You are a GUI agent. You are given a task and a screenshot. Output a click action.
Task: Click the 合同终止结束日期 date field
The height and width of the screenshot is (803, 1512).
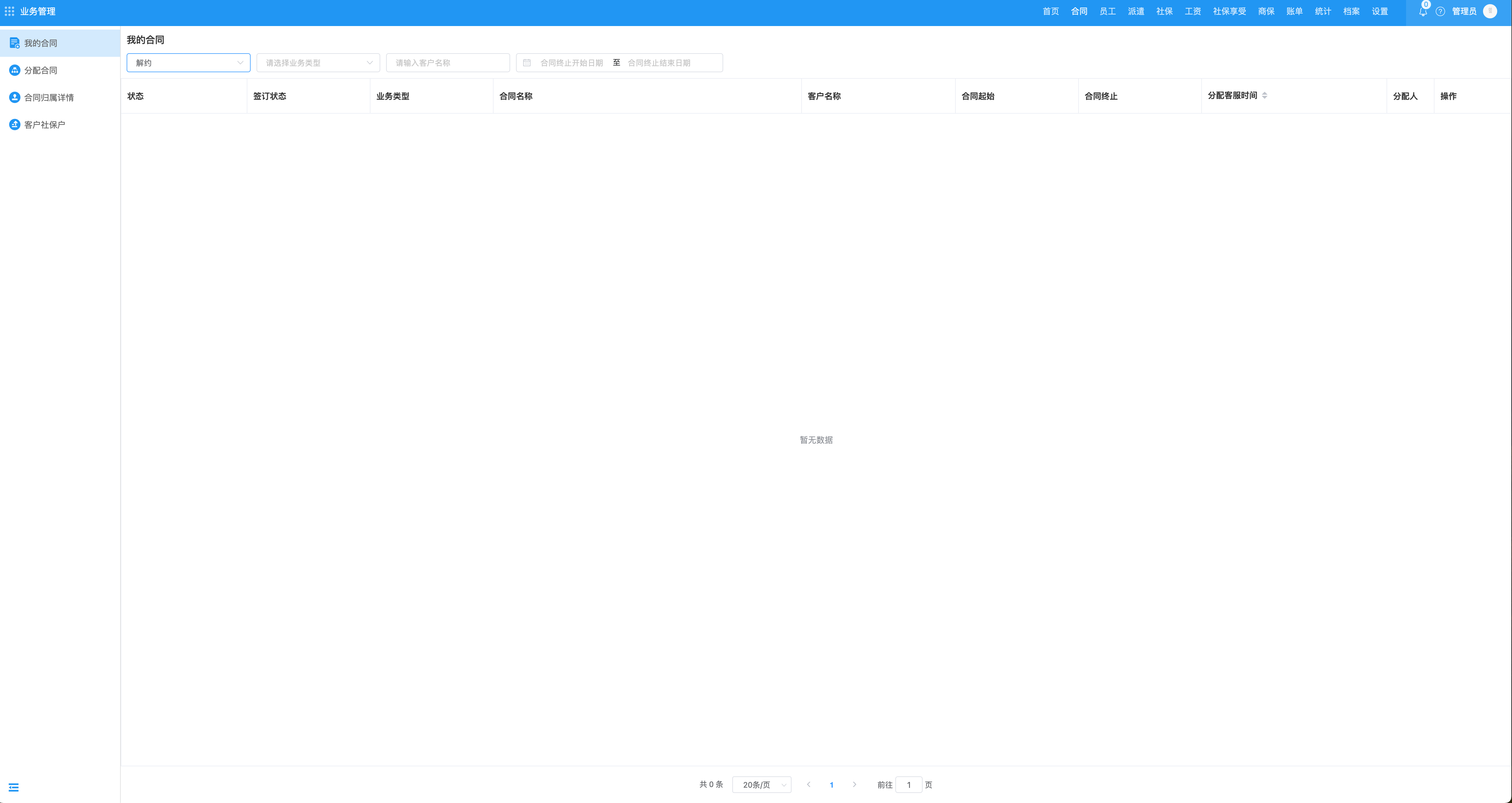pos(659,63)
